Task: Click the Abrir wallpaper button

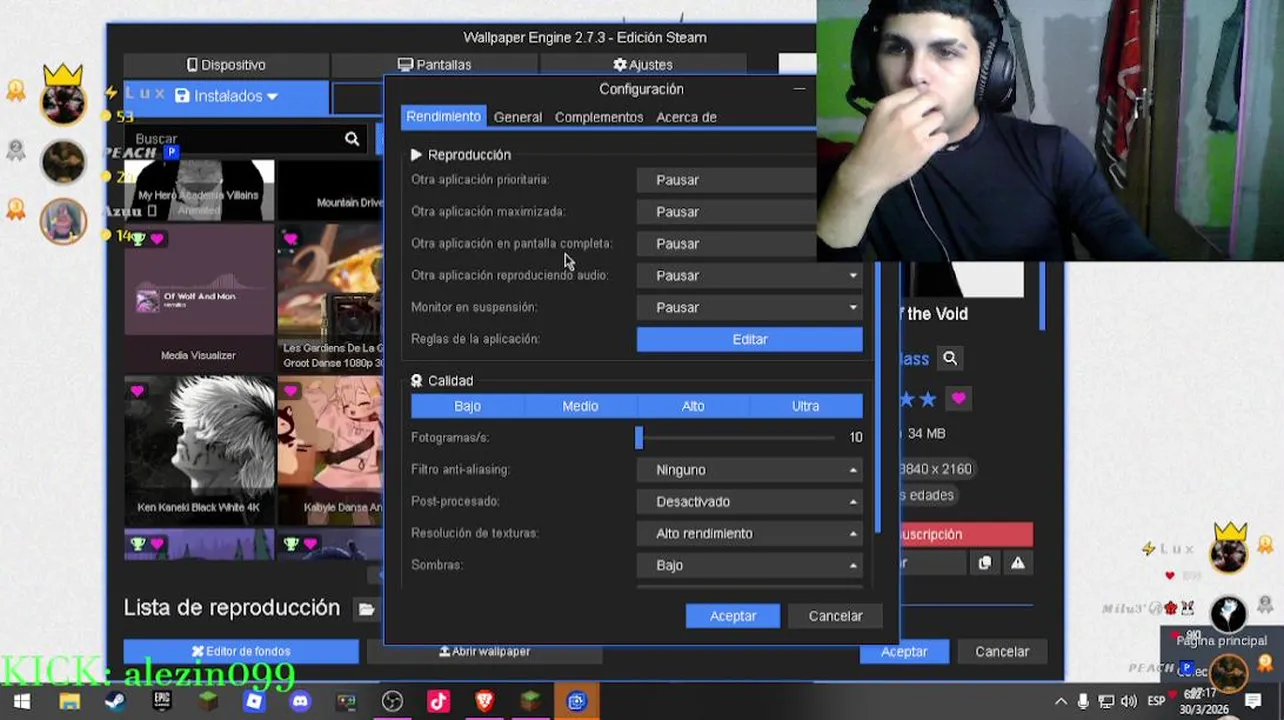Action: (485, 652)
